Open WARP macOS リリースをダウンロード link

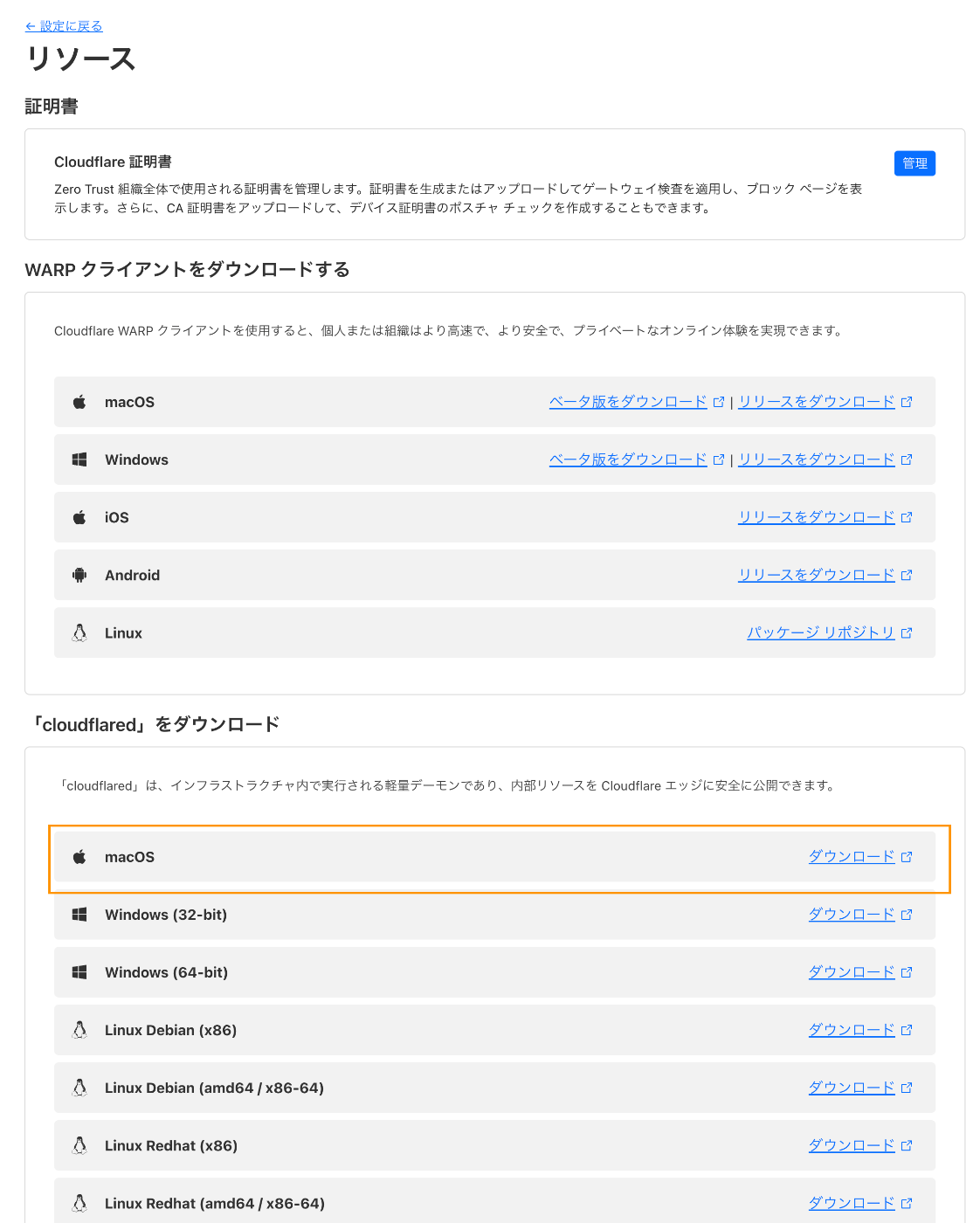click(817, 402)
